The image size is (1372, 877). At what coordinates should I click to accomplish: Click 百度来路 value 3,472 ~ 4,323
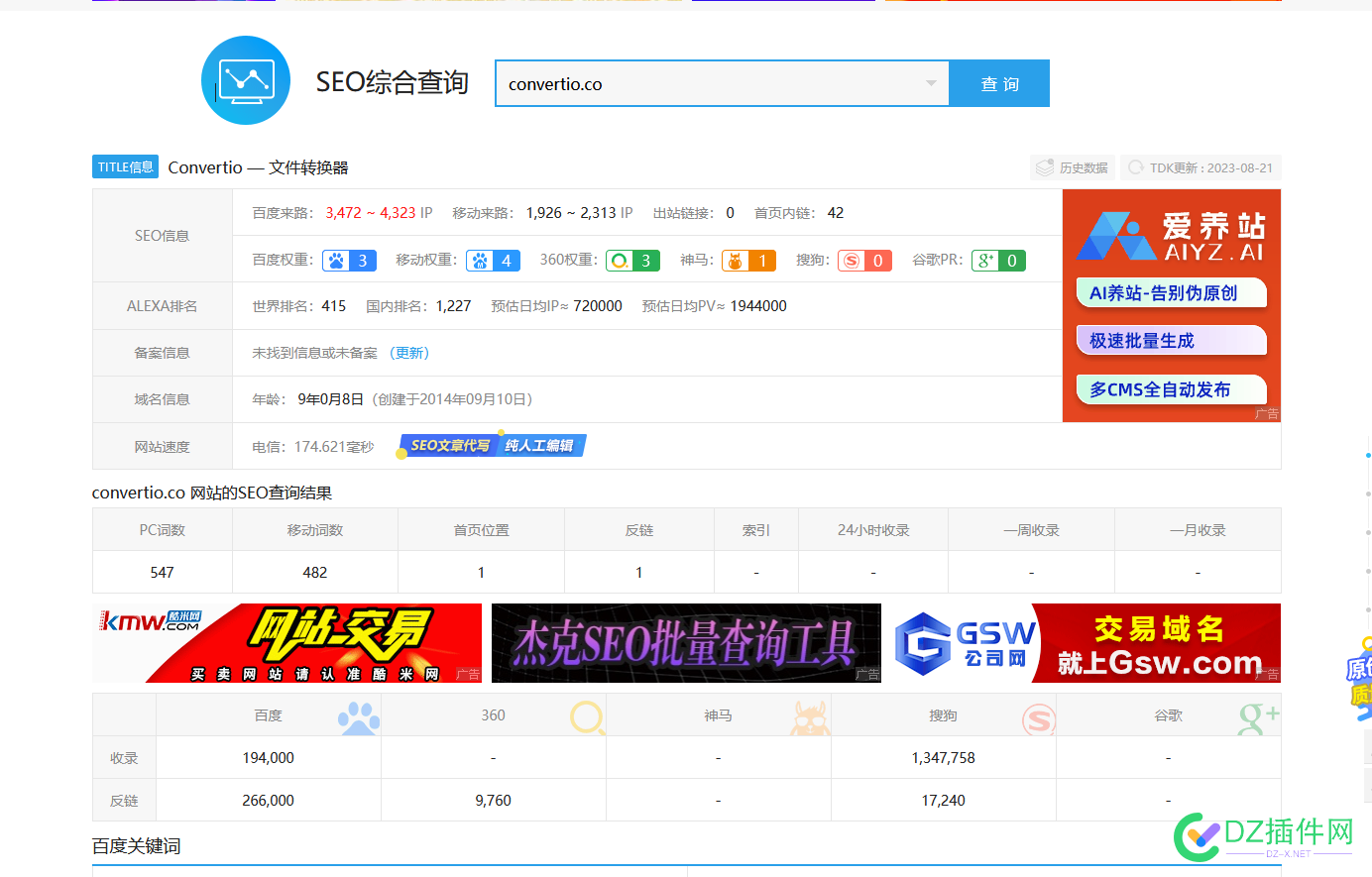371,213
